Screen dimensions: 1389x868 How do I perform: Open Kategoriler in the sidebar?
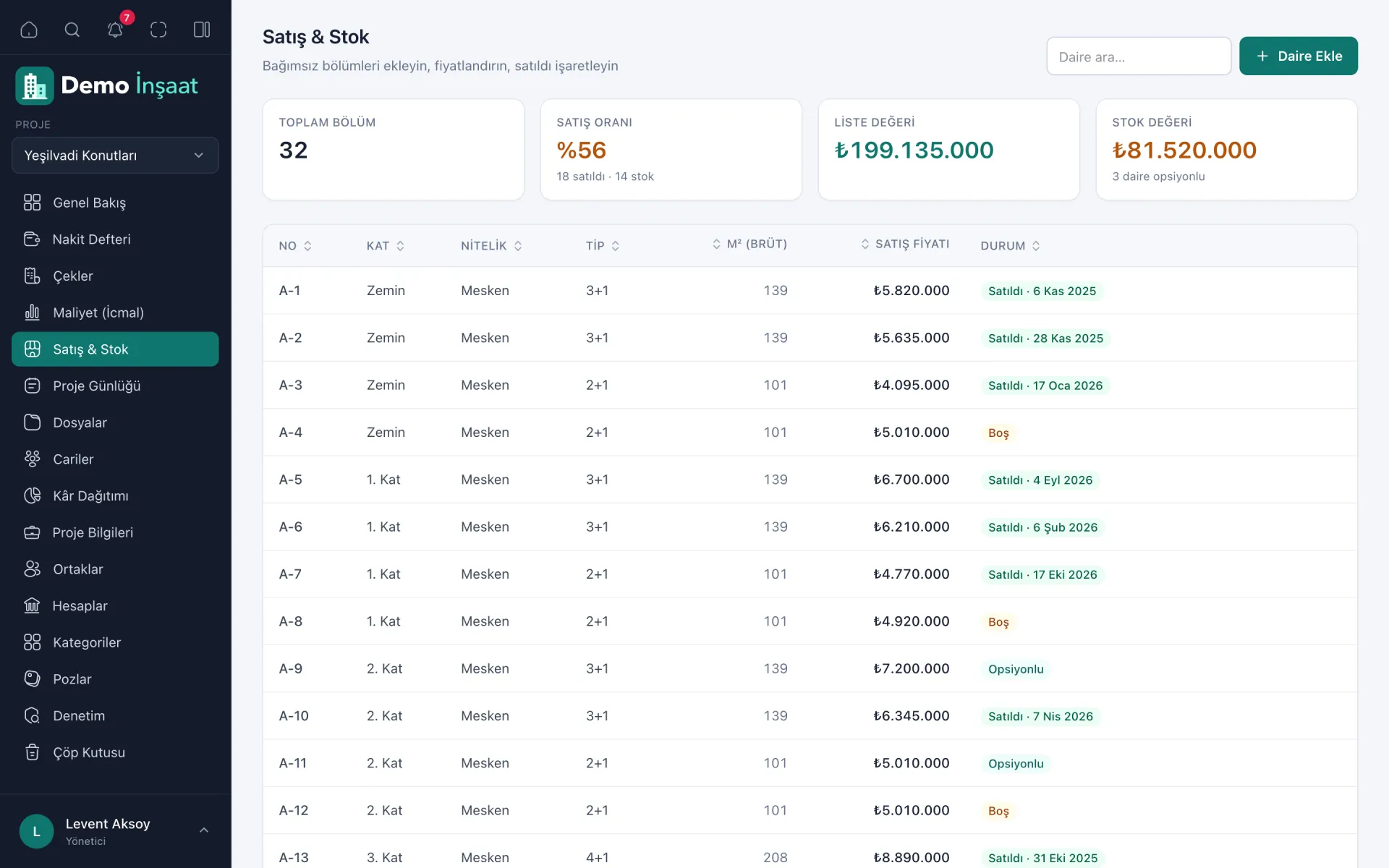115,642
